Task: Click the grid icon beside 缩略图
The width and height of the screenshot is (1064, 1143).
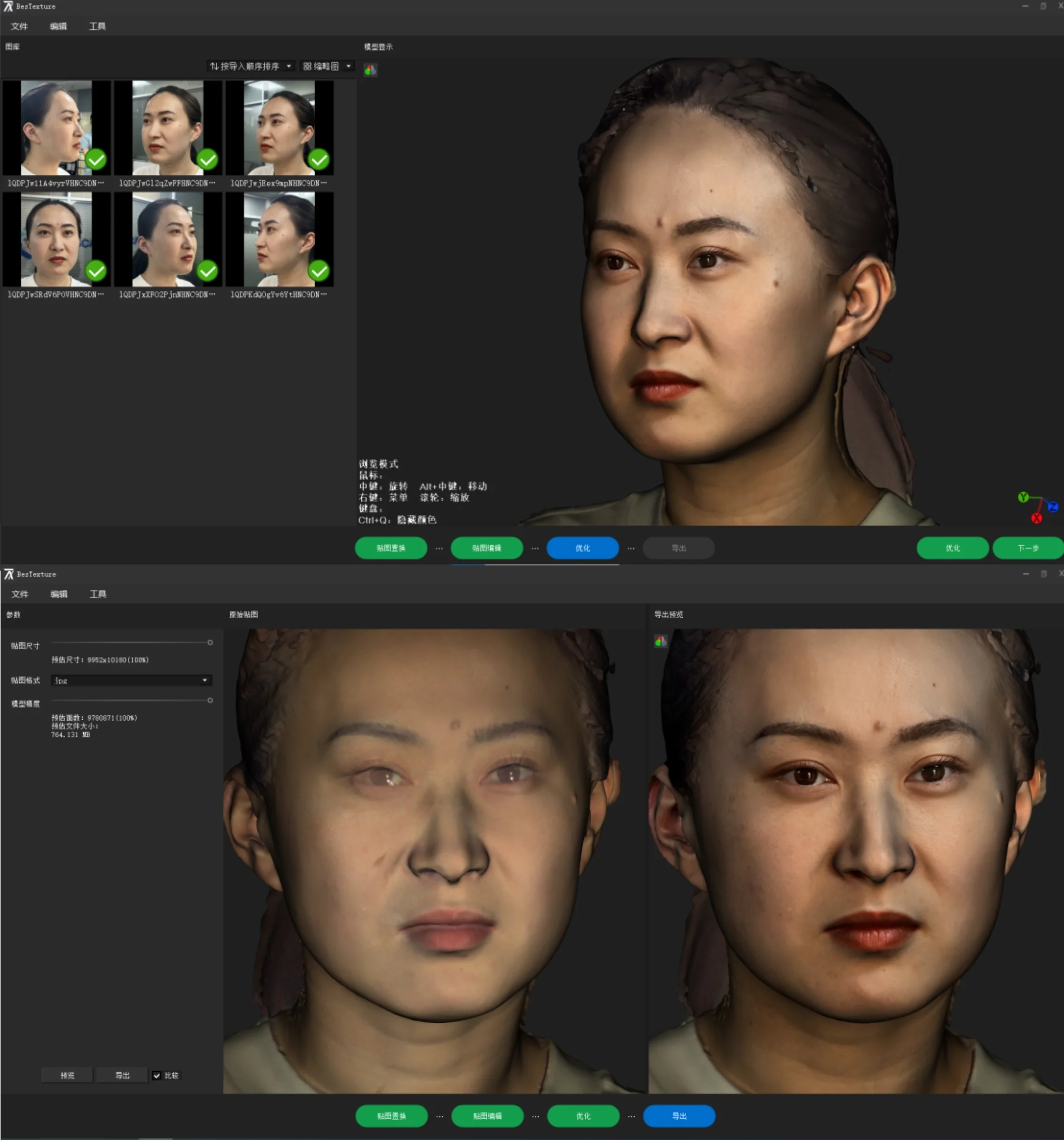Action: (x=307, y=67)
